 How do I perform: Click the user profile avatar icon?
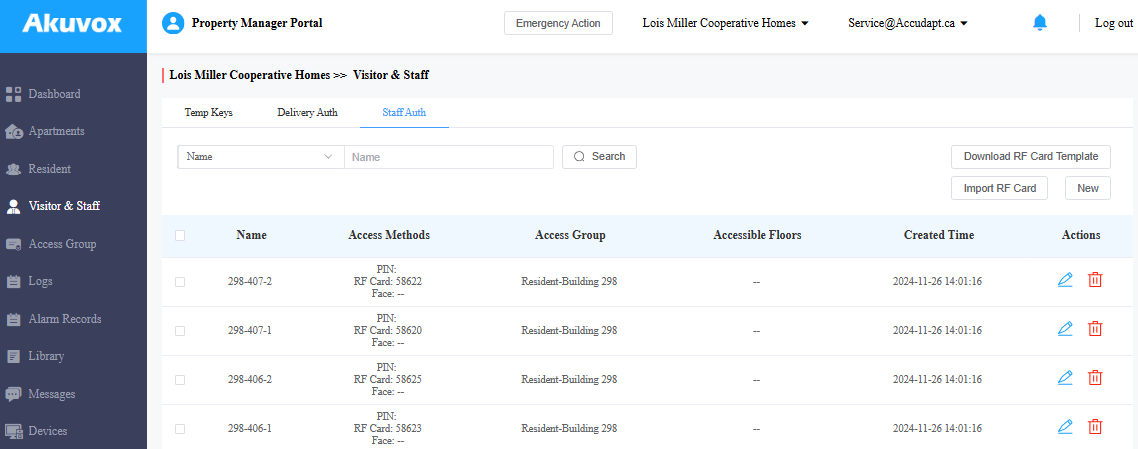[173, 23]
